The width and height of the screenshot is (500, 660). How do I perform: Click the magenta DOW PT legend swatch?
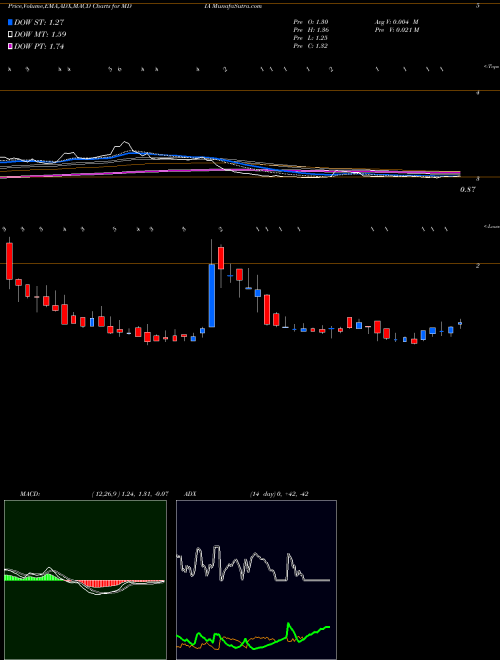click(10, 46)
